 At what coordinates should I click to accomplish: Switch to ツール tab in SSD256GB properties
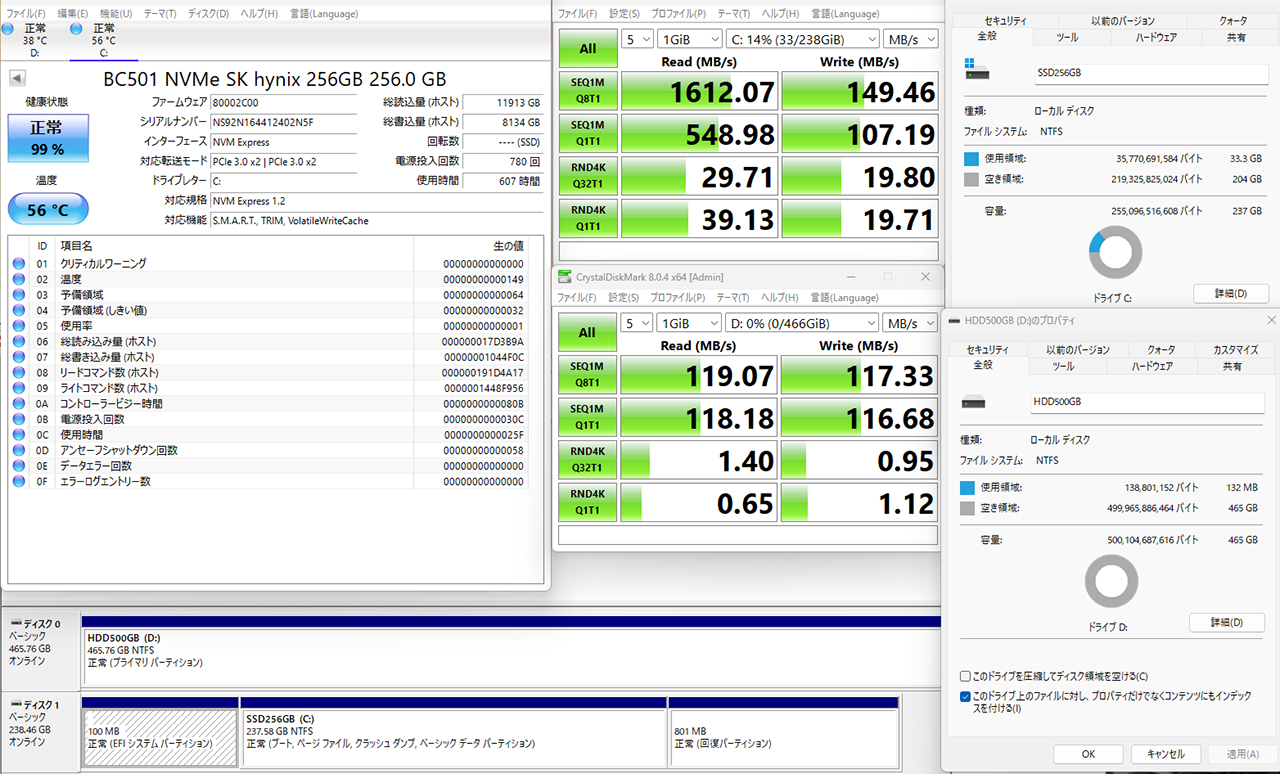(1067, 37)
